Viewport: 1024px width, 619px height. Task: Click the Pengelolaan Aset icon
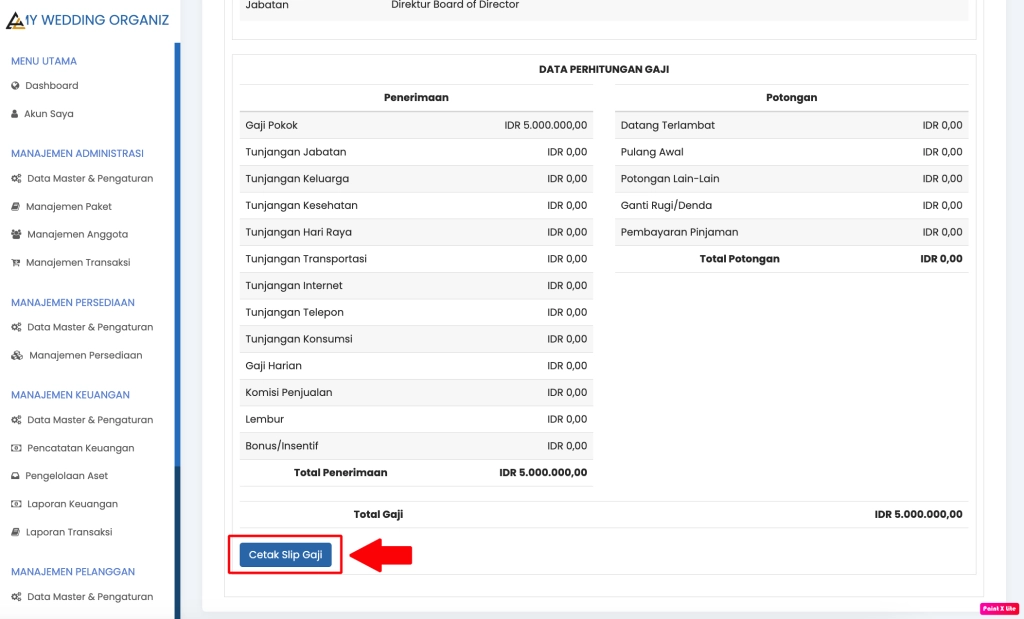pos(15,476)
